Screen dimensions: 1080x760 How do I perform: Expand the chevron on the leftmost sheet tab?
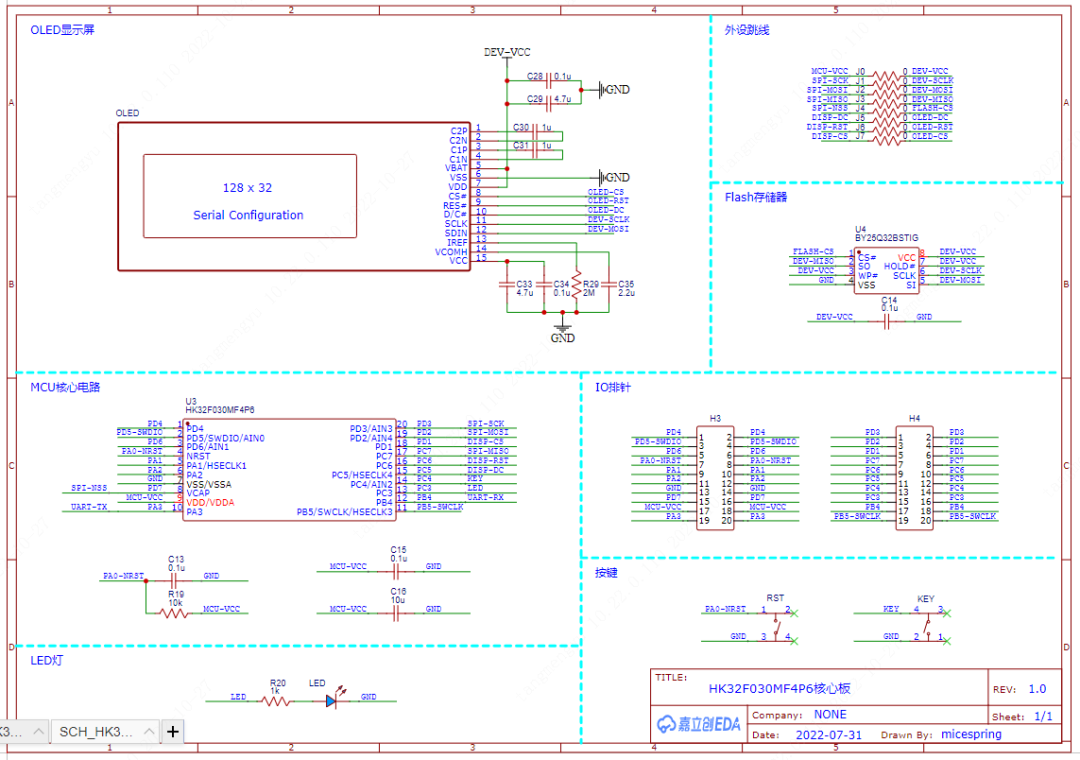click(38, 732)
